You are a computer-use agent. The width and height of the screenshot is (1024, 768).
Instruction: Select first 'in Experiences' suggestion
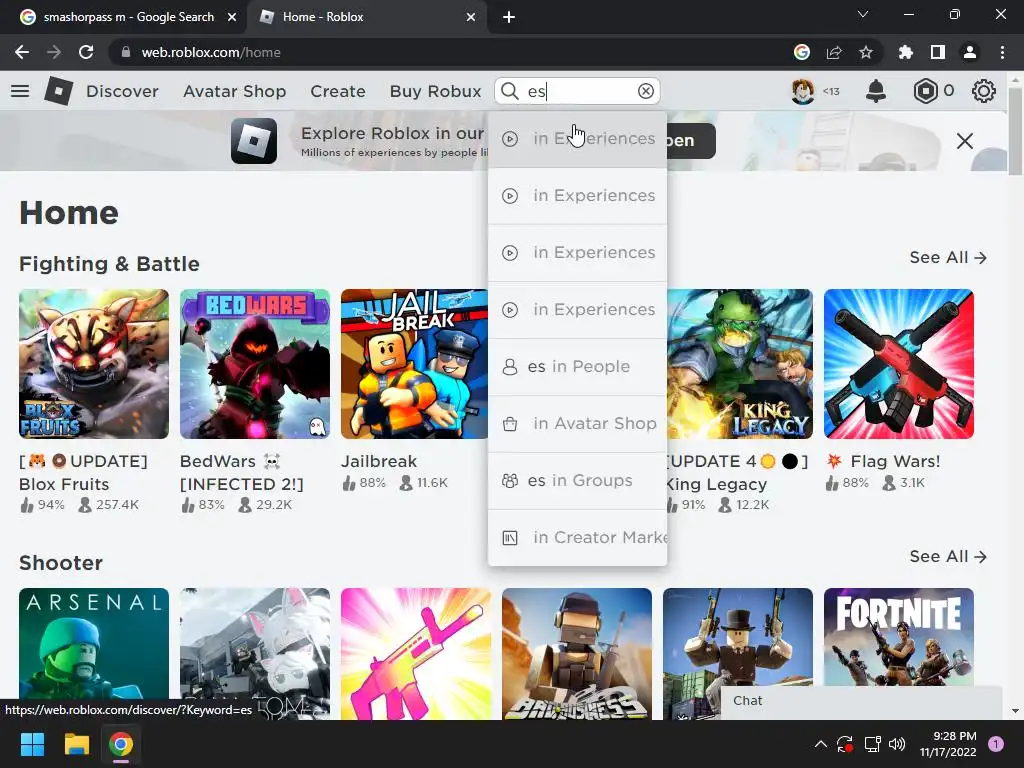click(577, 138)
